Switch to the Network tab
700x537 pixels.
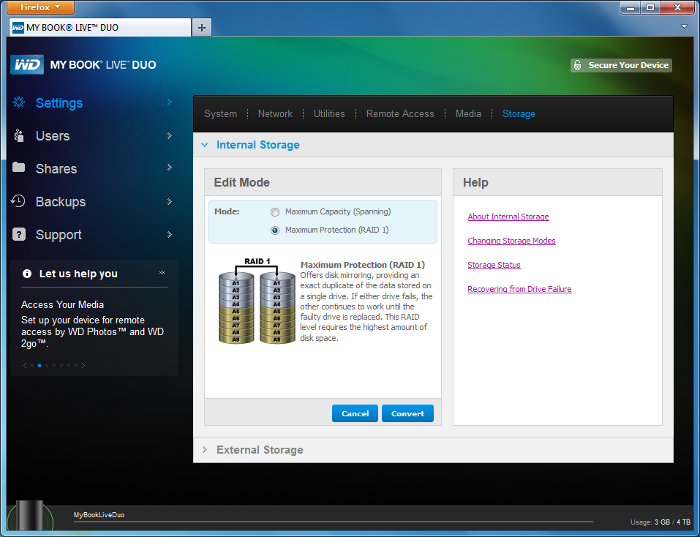pyautogui.click(x=275, y=114)
